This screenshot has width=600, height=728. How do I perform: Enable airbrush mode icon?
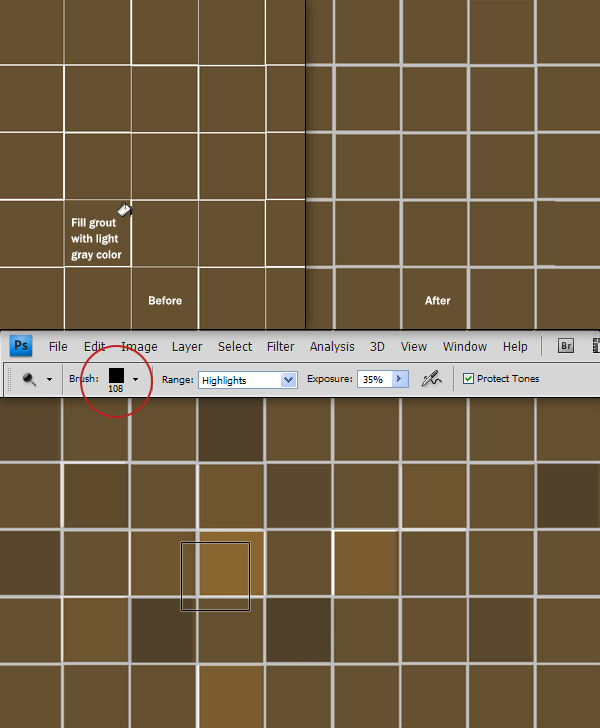tap(431, 379)
